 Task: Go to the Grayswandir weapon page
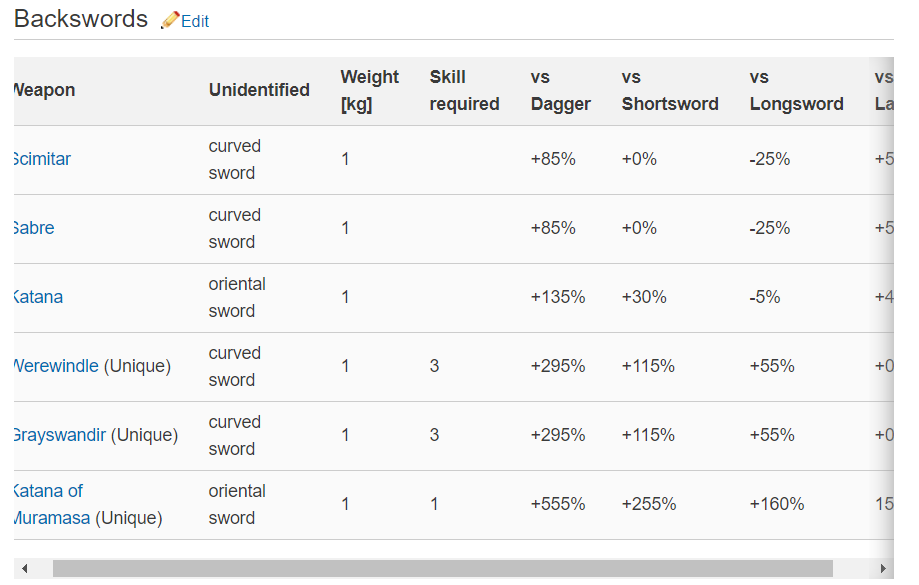pos(60,435)
